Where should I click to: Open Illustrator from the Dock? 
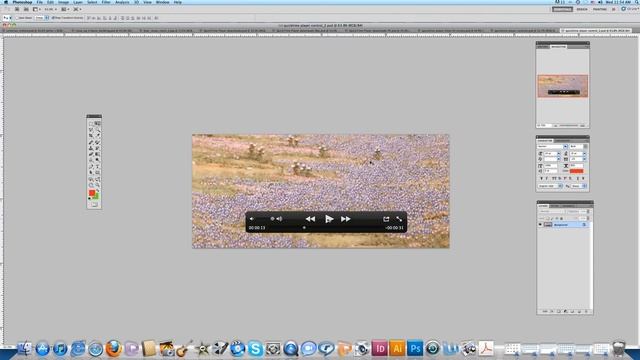(x=397, y=348)
